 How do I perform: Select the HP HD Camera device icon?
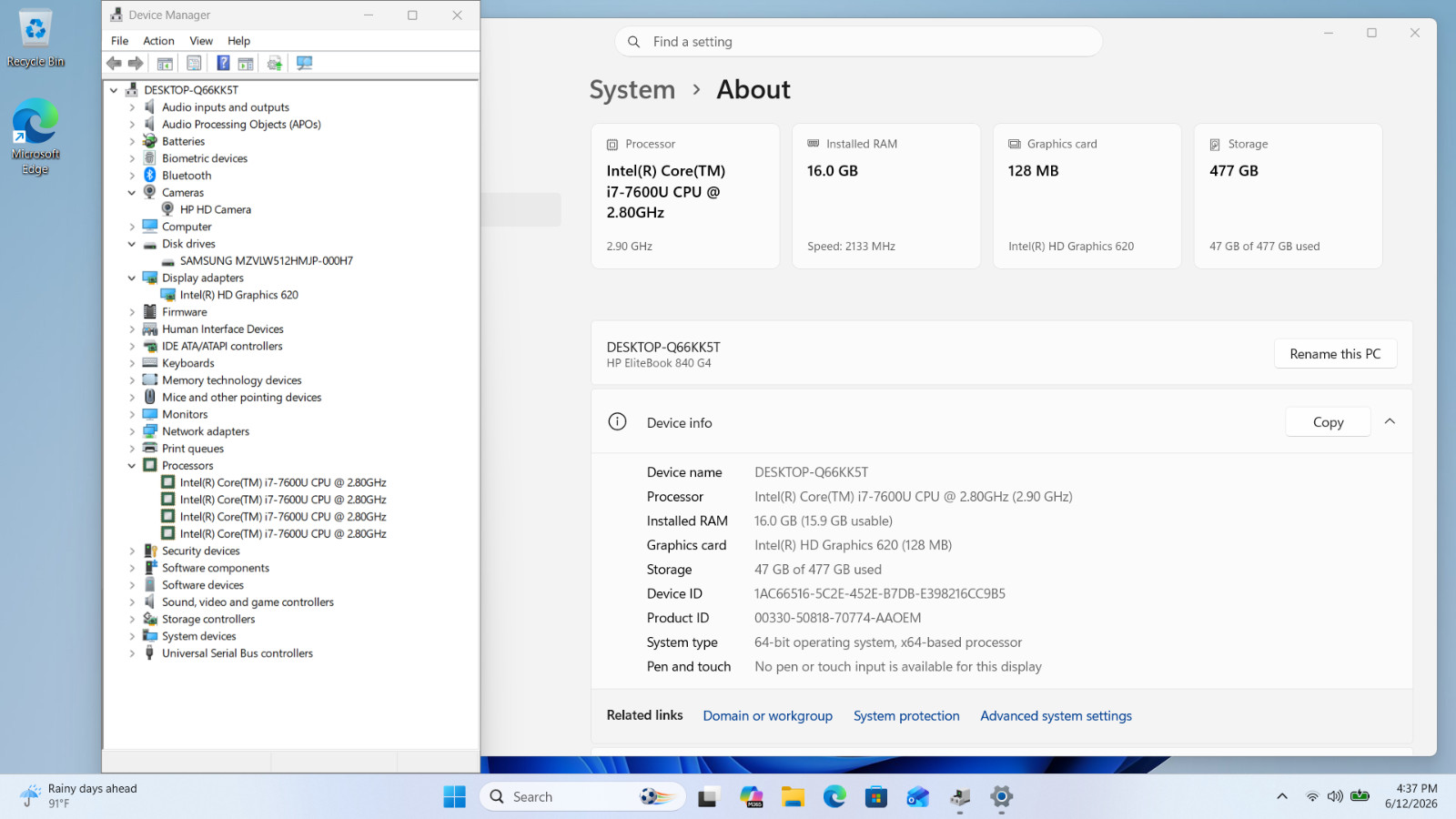167,209
